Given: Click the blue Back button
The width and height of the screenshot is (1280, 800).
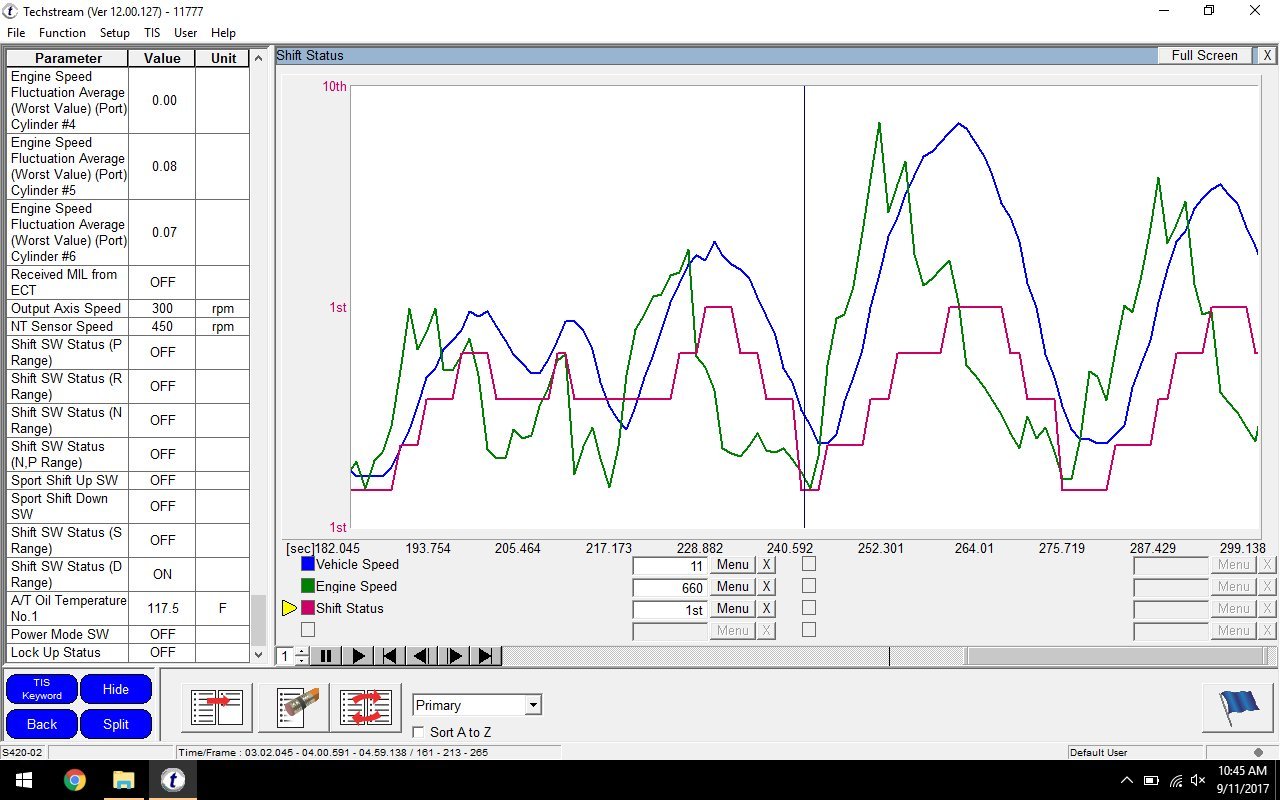Looking at the screenshot, I should point(41,724).
